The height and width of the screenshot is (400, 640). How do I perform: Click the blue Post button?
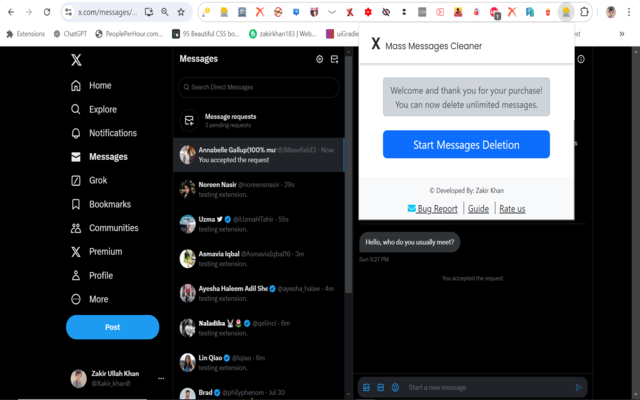(113, 327)
